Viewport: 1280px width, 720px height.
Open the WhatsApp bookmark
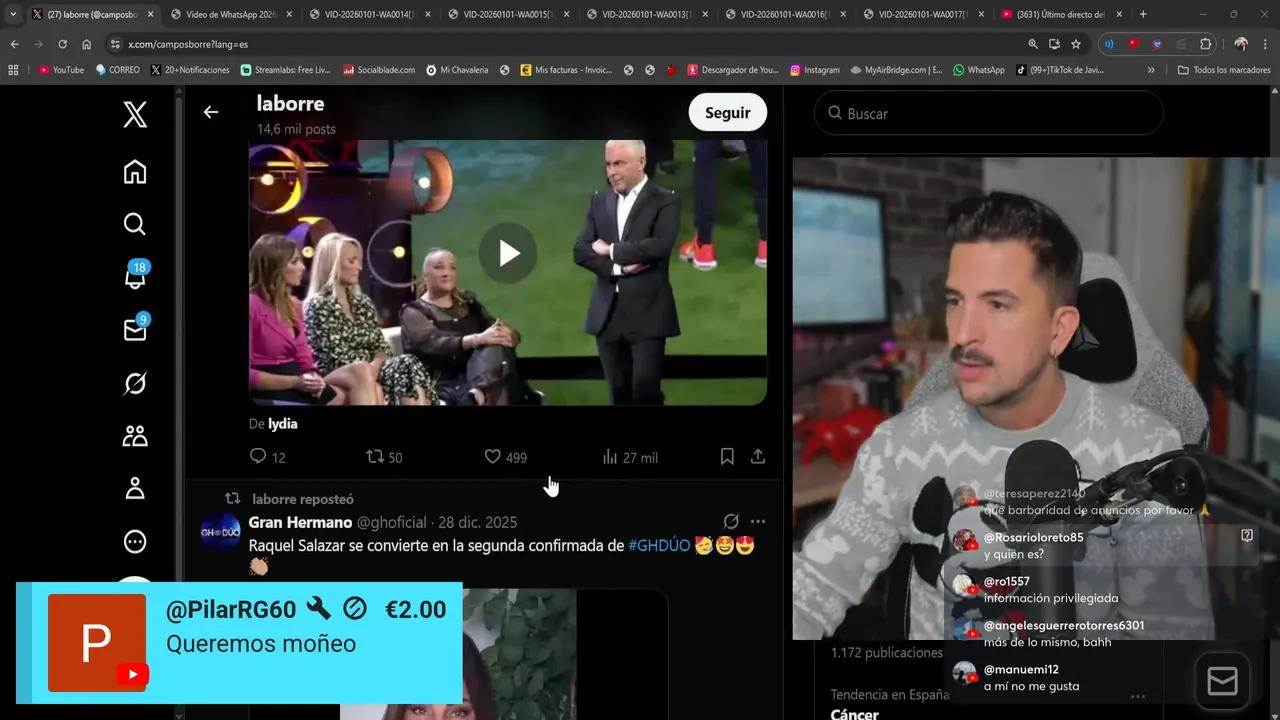click(978, 70)
